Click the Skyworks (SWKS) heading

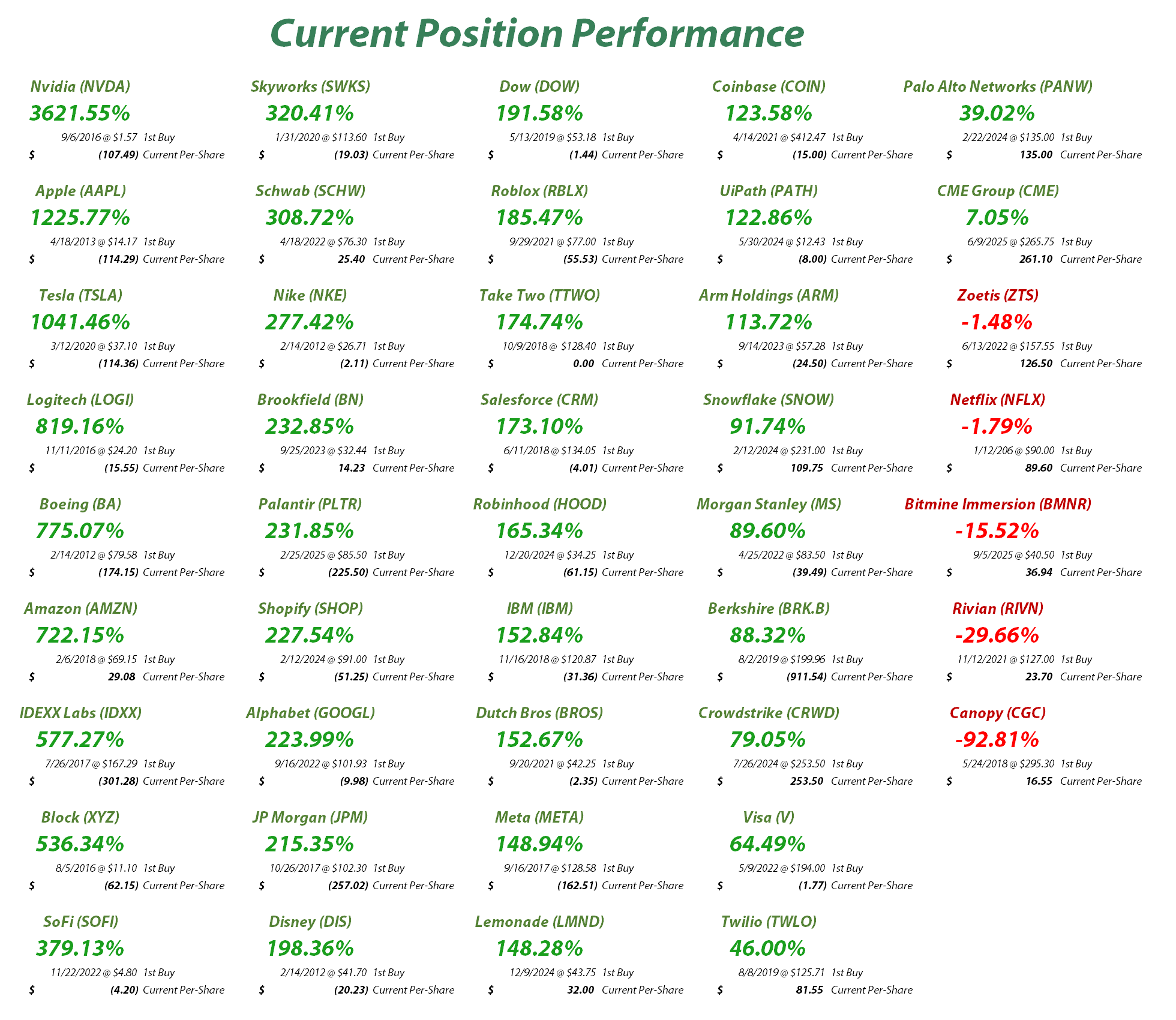click(x=310, y=86)
